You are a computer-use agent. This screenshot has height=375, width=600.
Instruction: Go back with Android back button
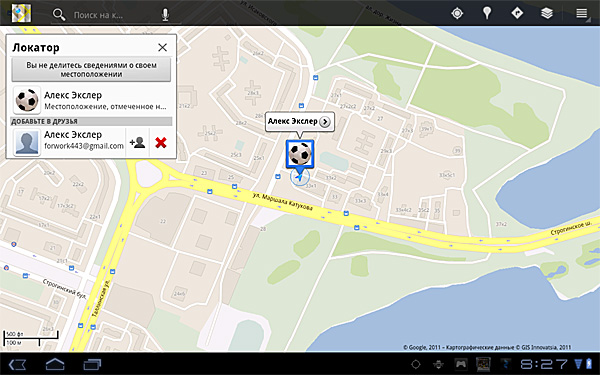pos(17,364)
